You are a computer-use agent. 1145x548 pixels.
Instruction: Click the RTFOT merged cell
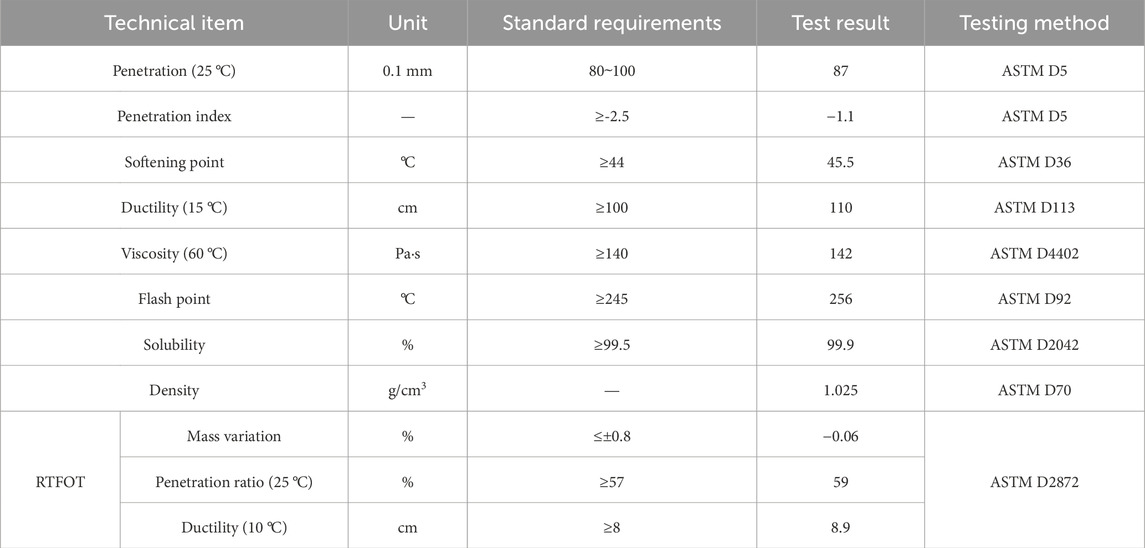(x=60, y=481)
